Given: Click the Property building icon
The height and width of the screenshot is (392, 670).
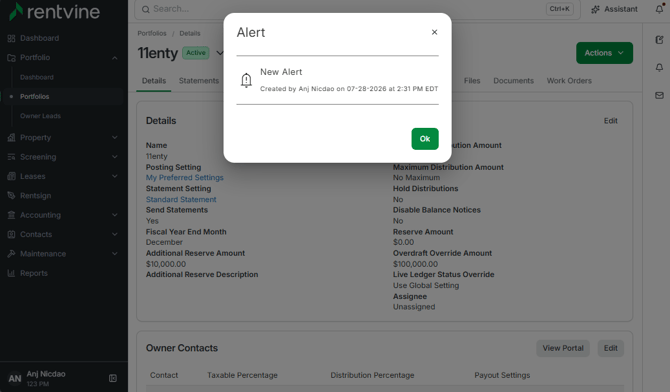Looking at the screenshot, I should click(x=11, y=138).
